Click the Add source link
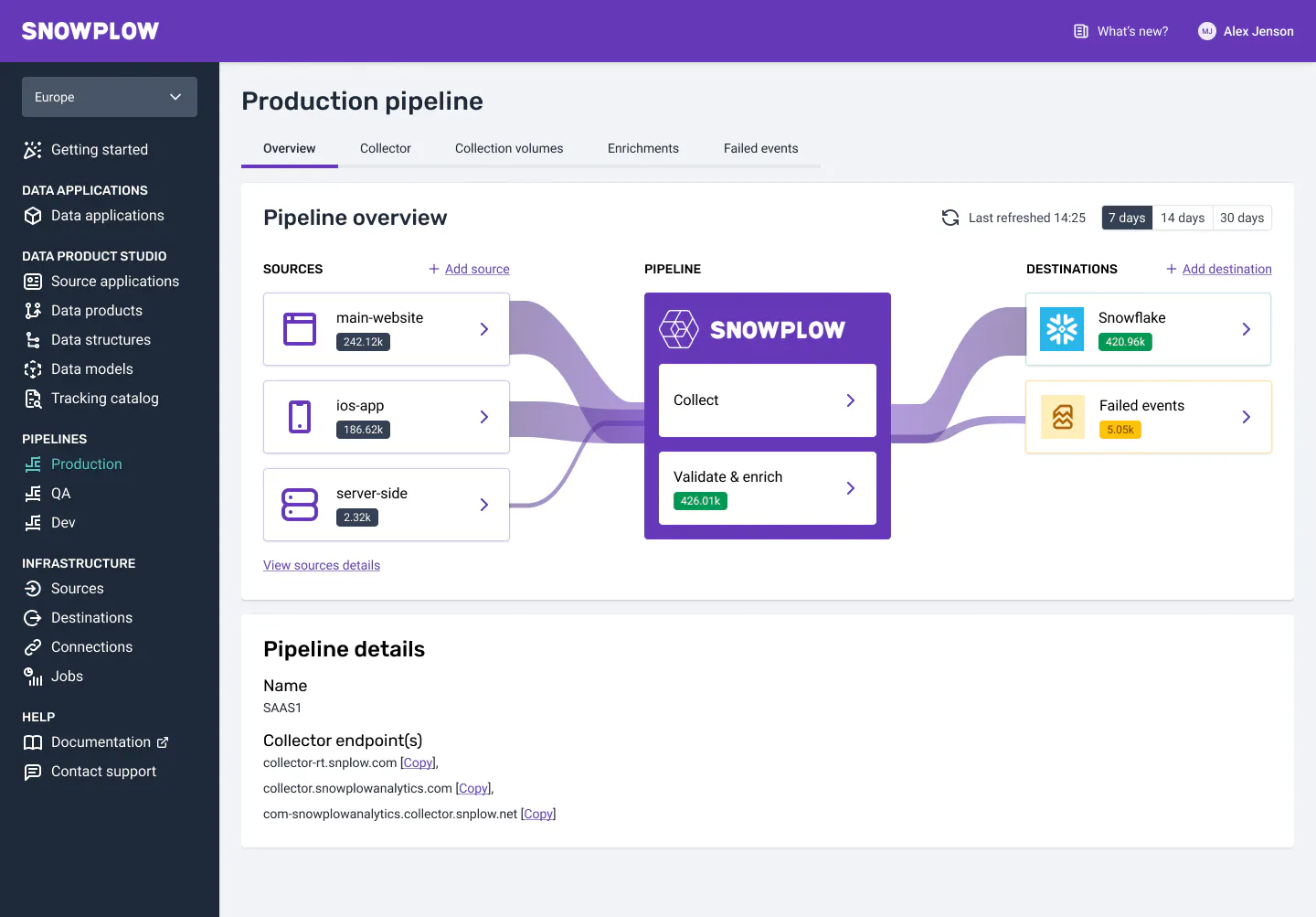The height and width of the screenshot is (917, 1316). coord(477,269)
